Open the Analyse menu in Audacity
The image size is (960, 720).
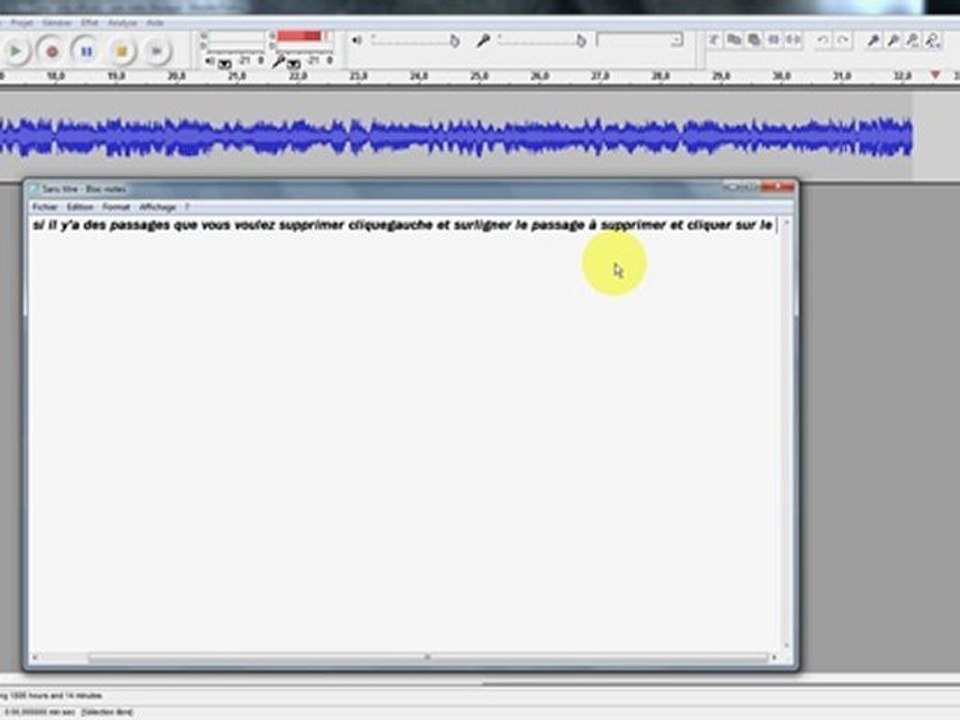122,23
